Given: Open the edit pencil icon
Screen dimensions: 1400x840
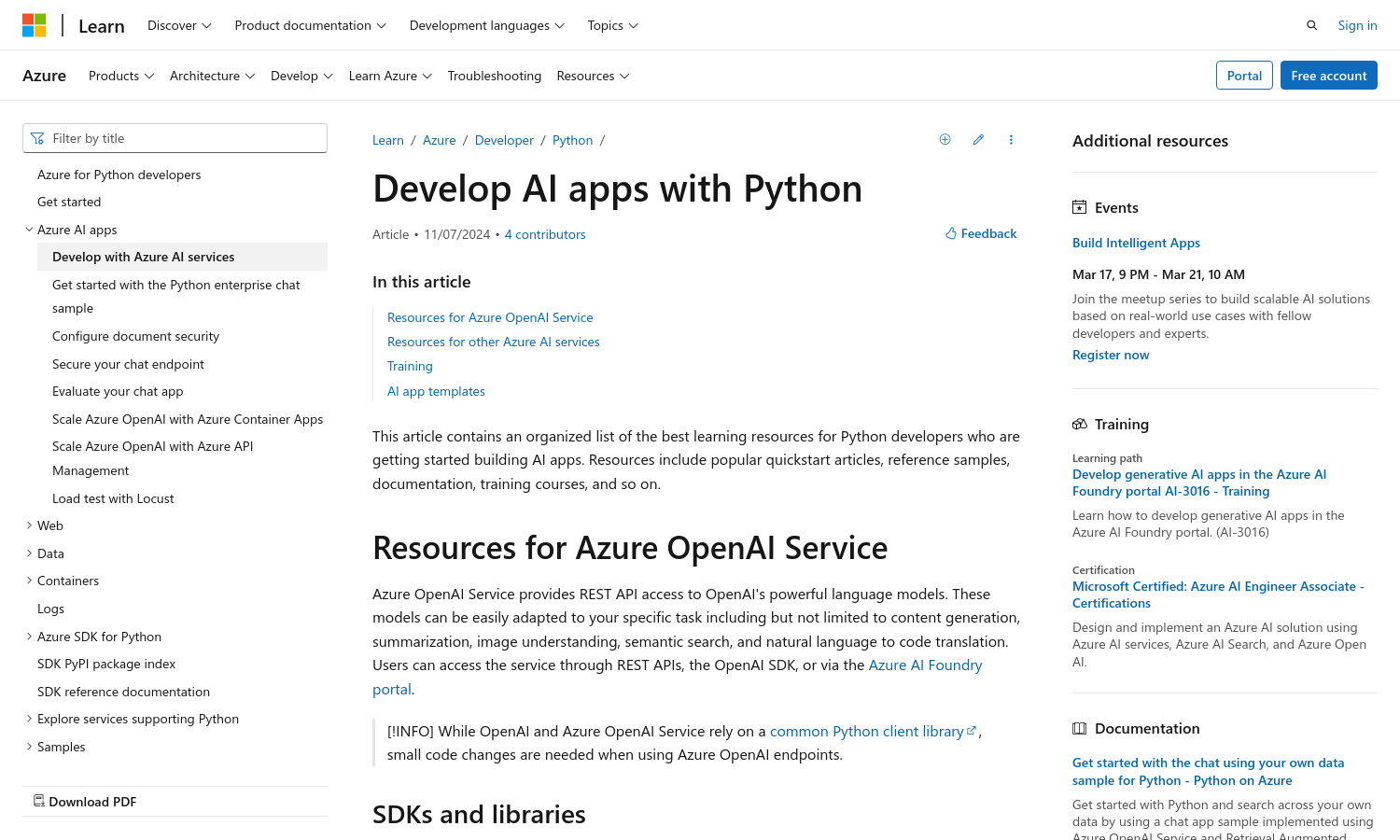Looking at the screenshot, I should [977, 139].
